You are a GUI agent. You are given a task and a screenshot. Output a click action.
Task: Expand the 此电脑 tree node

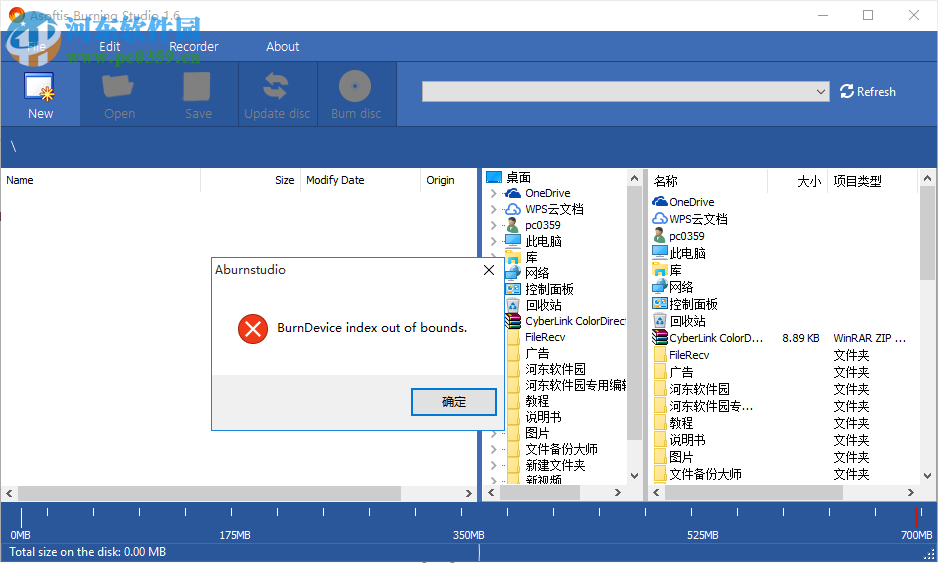[494, 241]
